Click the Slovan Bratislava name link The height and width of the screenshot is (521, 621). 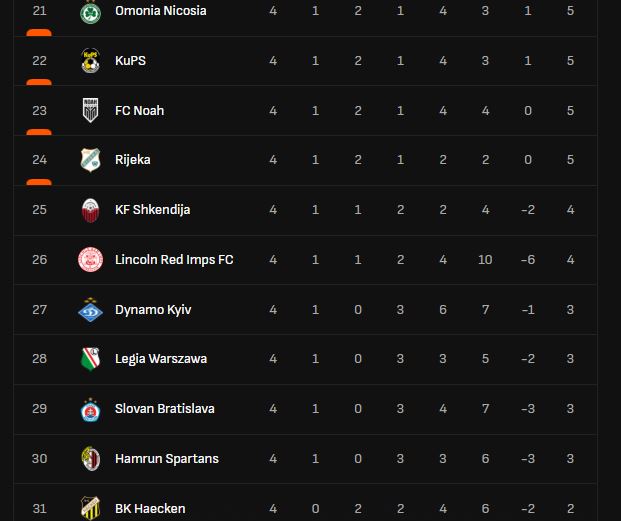[x=164, y=409]
